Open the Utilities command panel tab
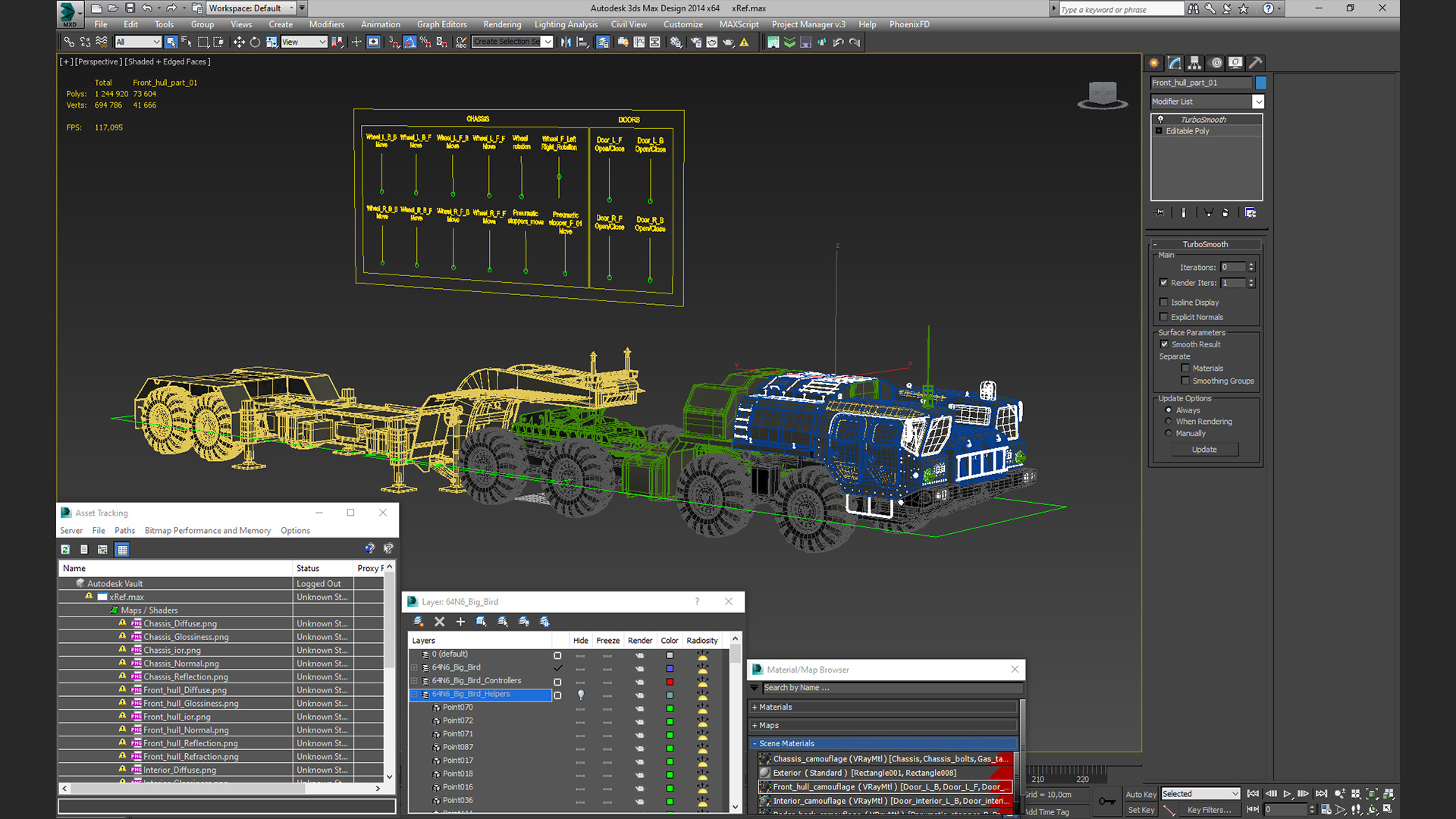 (1256, 63)
